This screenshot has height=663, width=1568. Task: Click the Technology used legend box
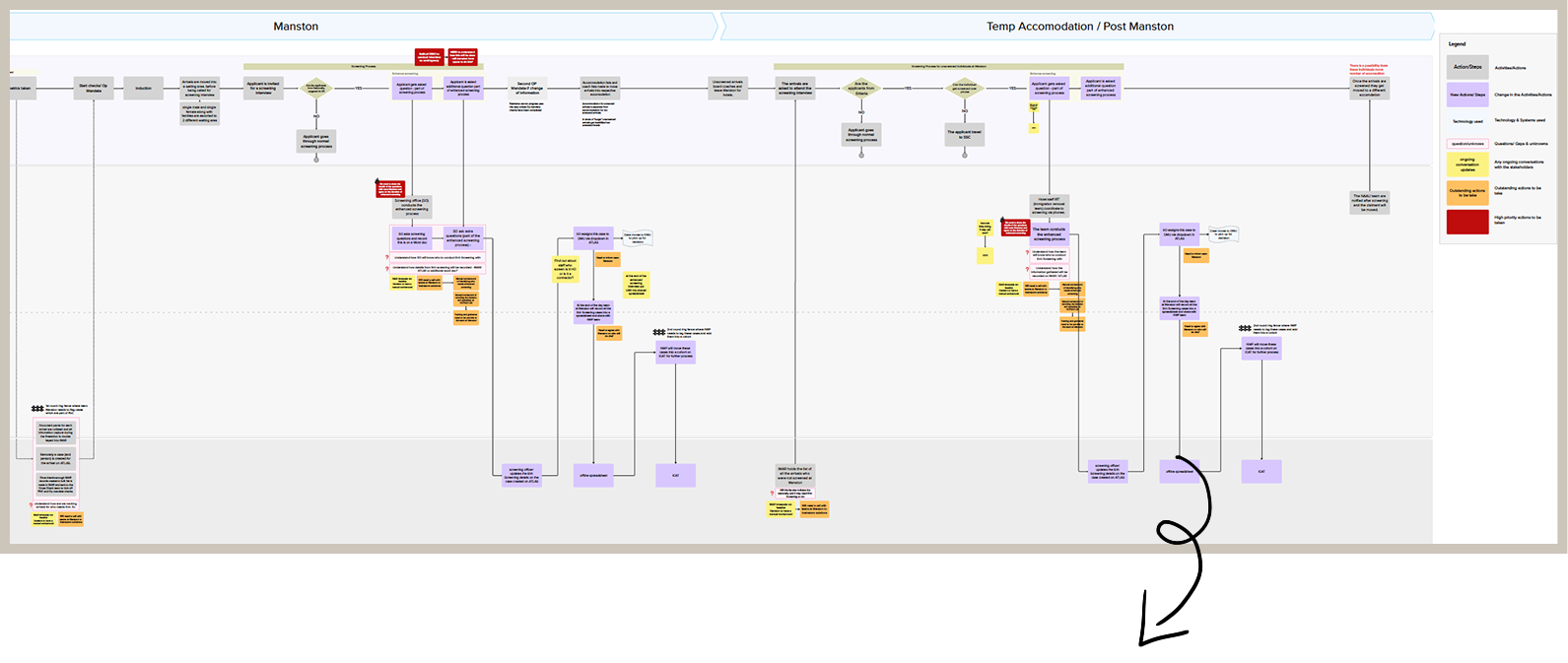[1467, 120]
